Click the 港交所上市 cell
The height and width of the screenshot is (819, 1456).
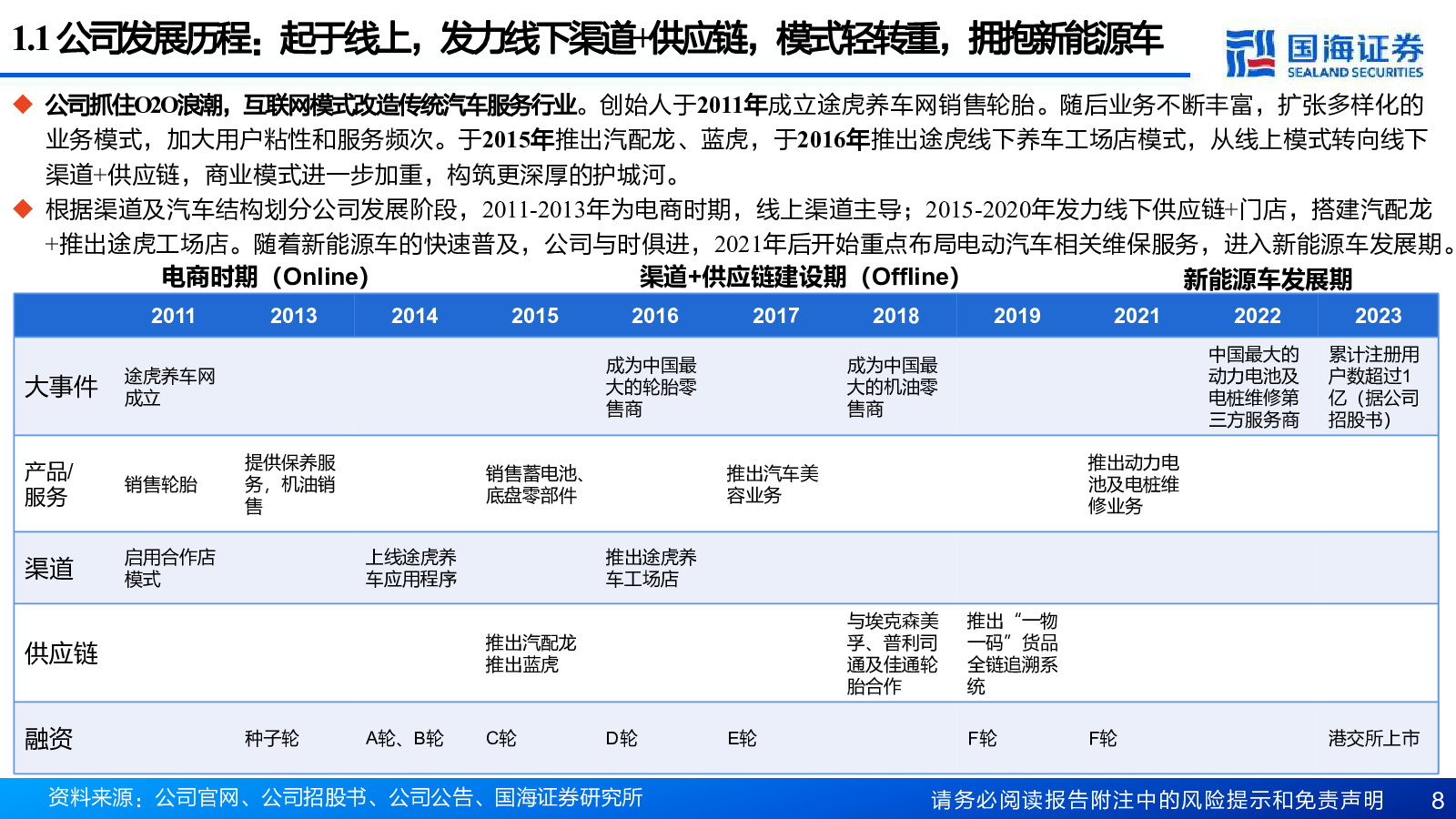tap(1374, 738)
